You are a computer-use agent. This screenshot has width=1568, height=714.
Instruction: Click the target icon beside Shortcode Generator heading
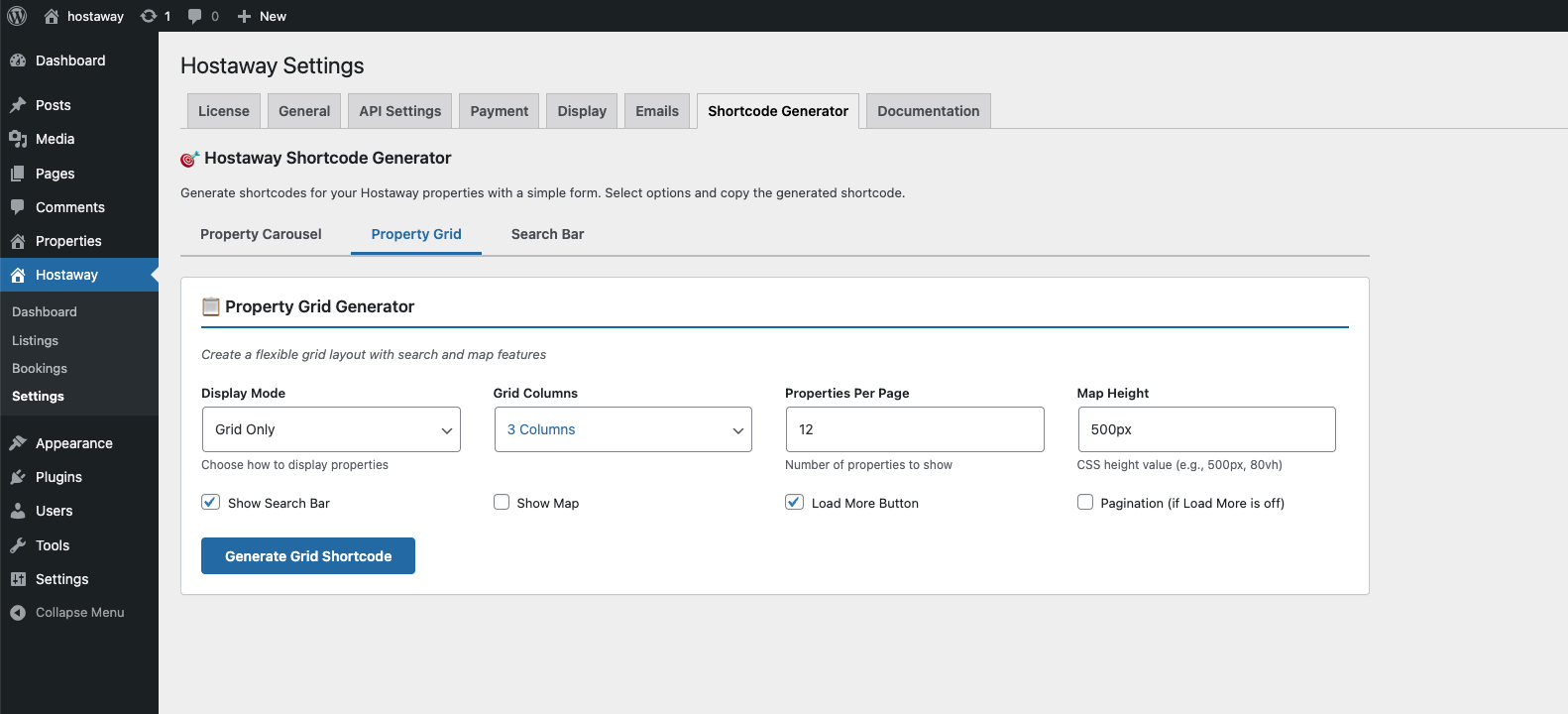[x=190, y=159]
